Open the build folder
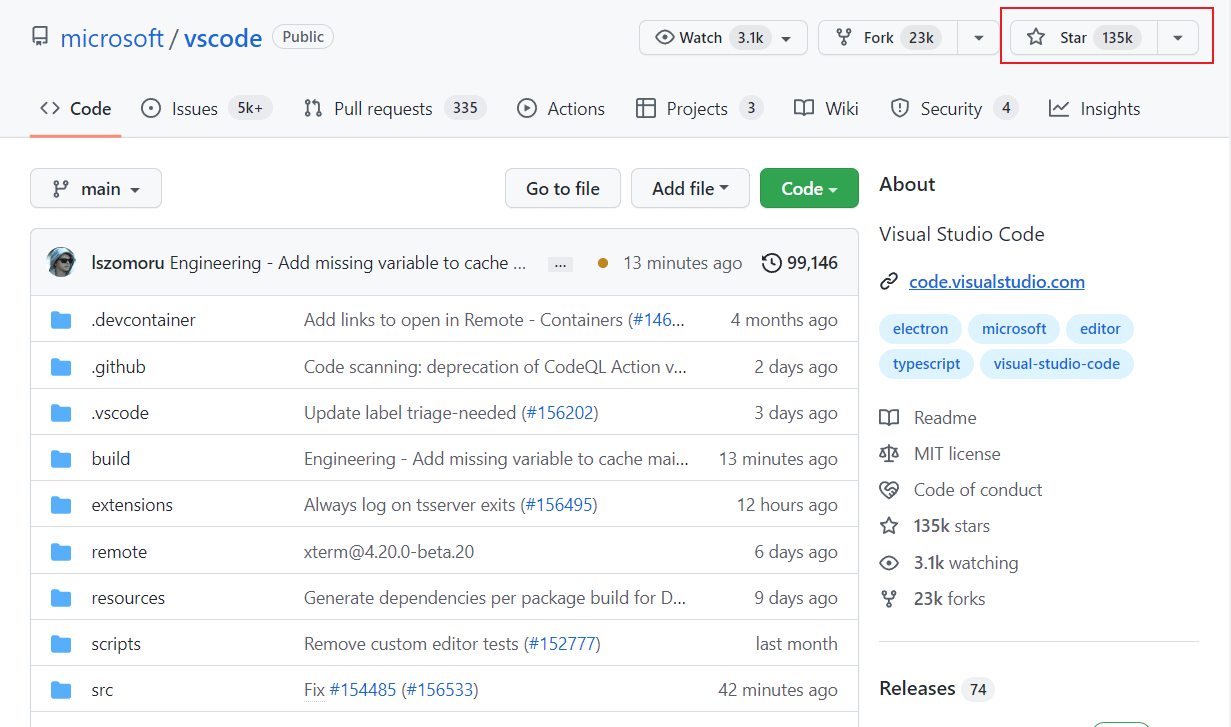 (111, 459)
